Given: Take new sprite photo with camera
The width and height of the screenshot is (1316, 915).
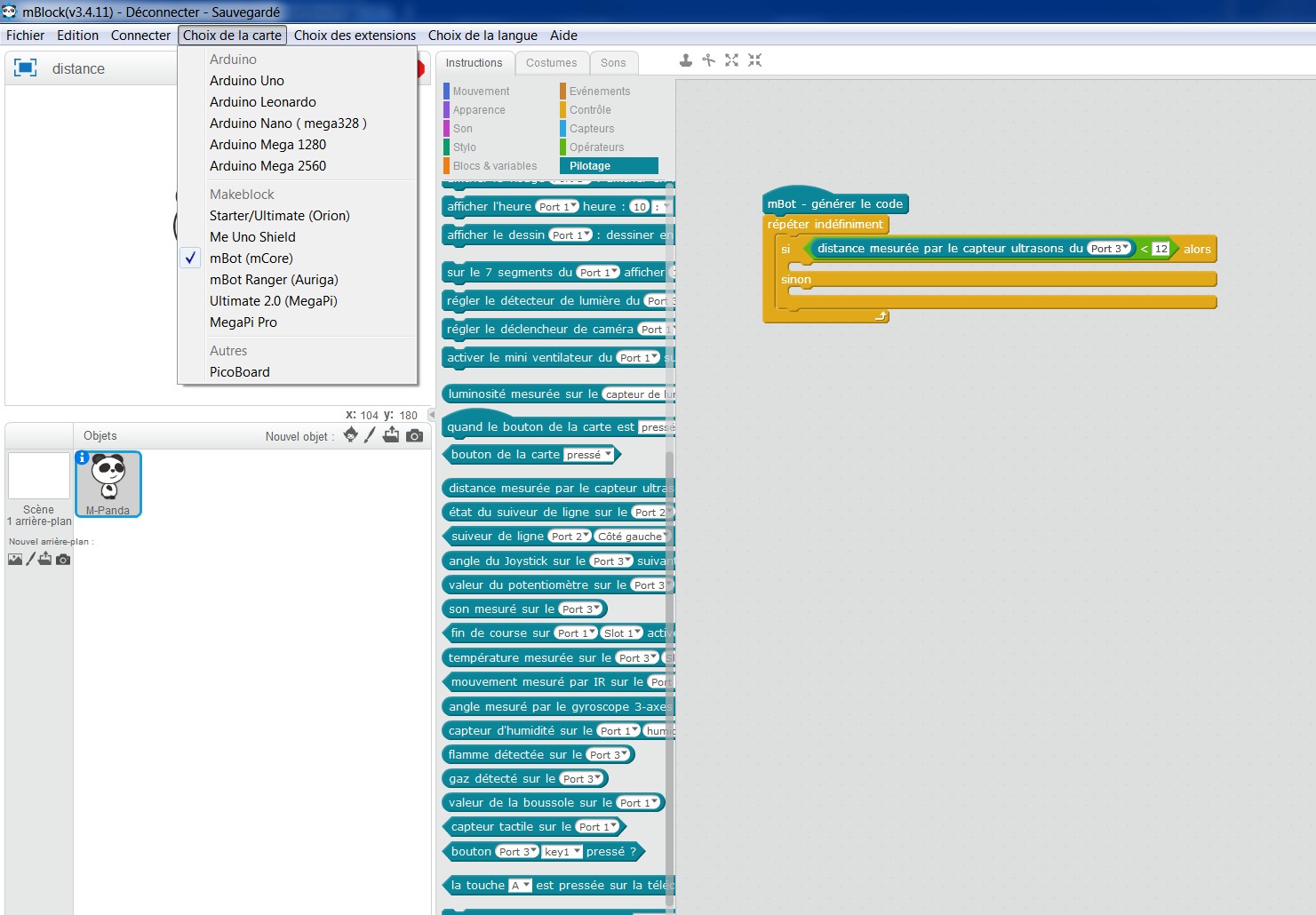Looking at the screenshot, I should (414, 435).
